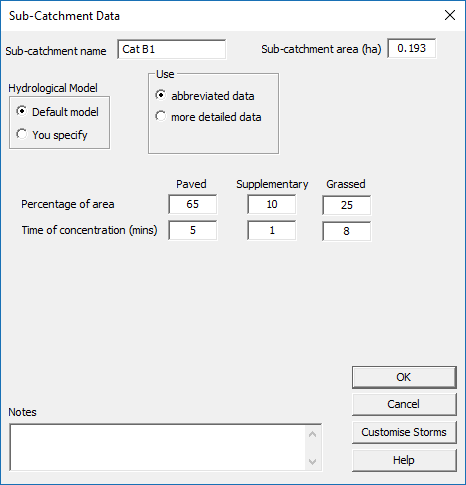Edit Paved time of concentration
Screen dimensions: 466x485
coord(193,230)
